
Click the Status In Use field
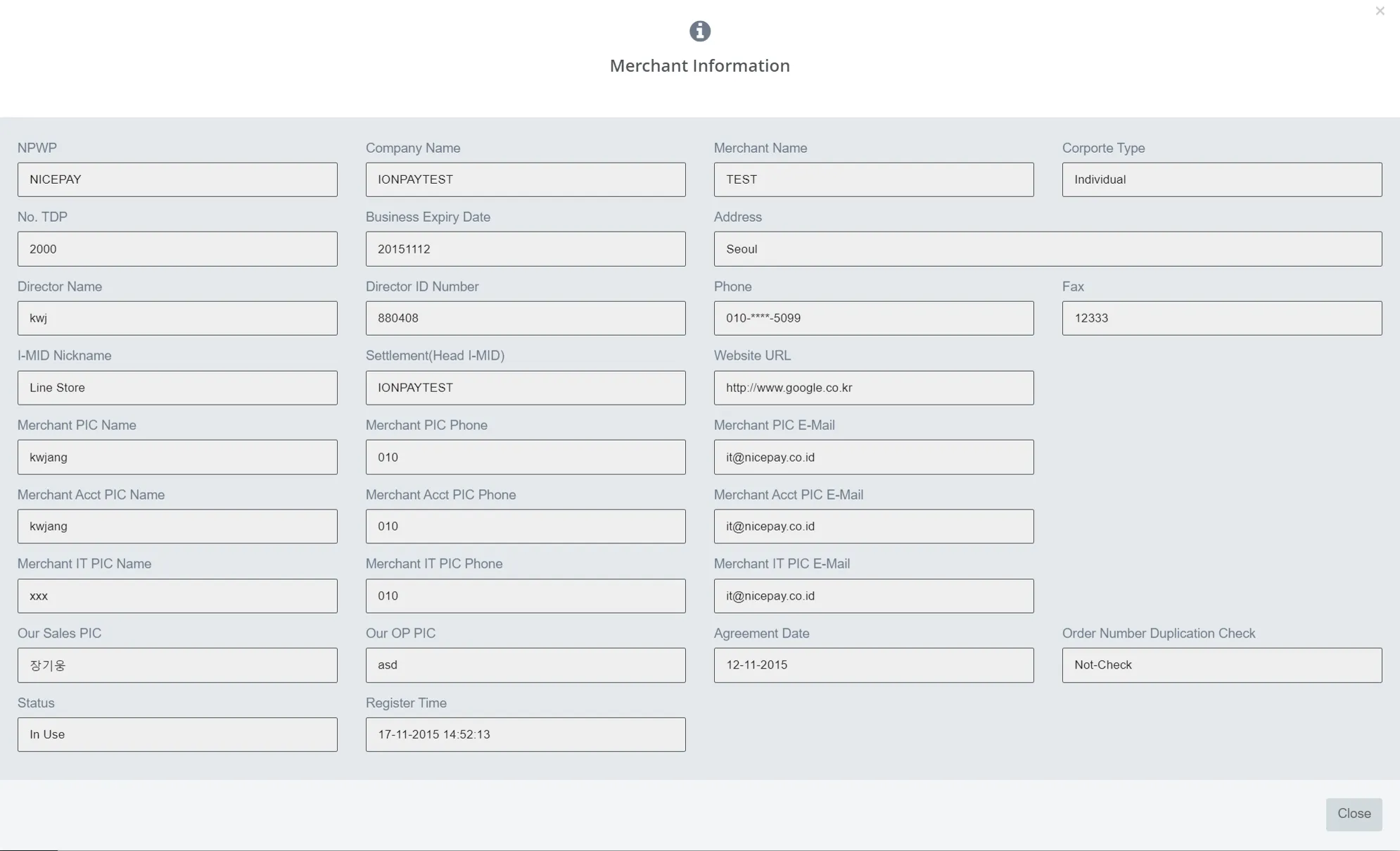[x=177, y=734]
